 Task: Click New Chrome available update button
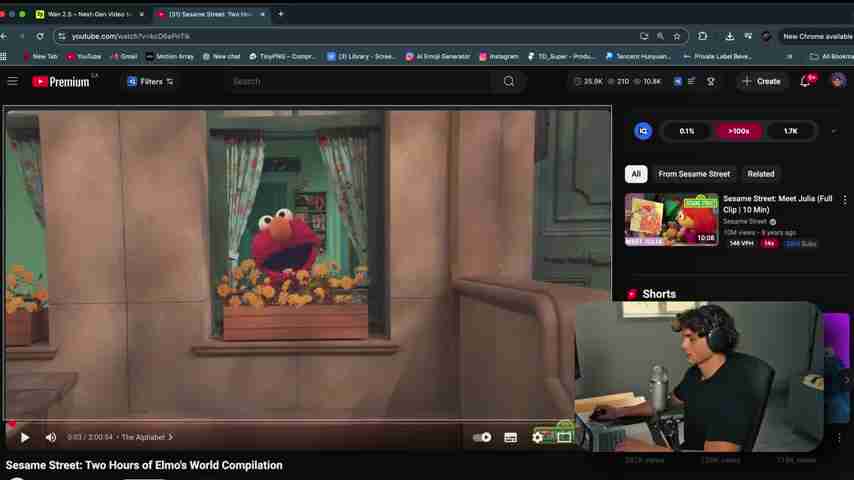click(816, 37)
